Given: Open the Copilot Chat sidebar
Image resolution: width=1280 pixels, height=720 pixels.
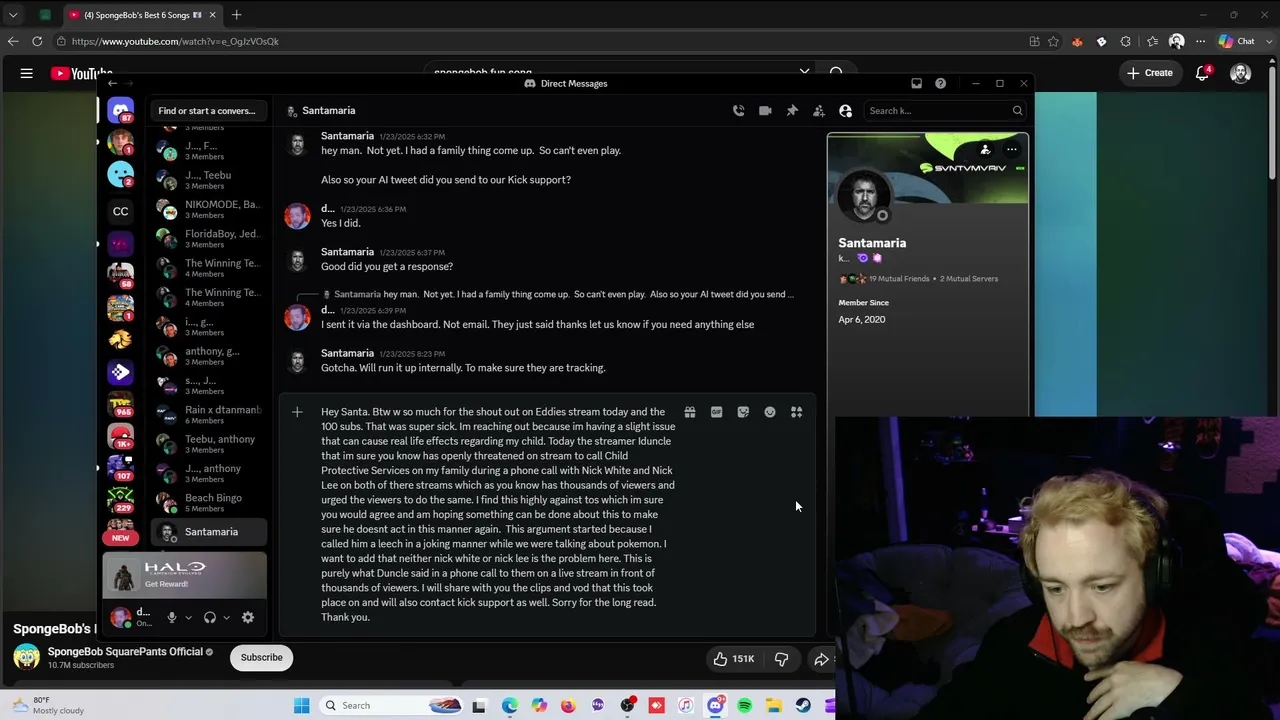Looking at the screenshot, I should 1237,42.
